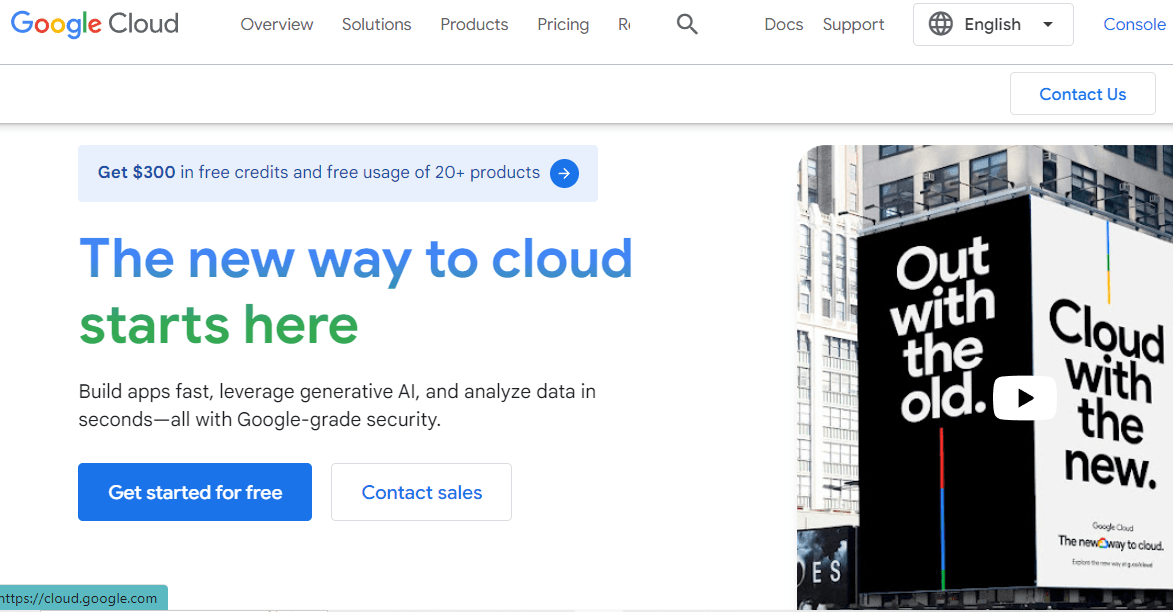This screenshot has height=612, width=1173.
Task: Click the play icon on the hero image
Action: [x=1024, y=397]
